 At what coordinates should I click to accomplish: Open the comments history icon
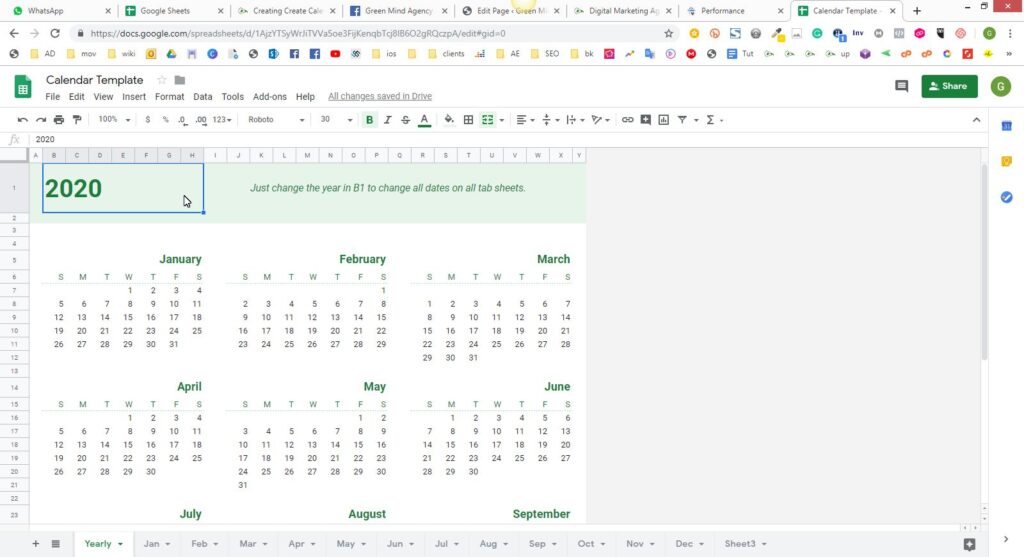[x=901, y=86]
